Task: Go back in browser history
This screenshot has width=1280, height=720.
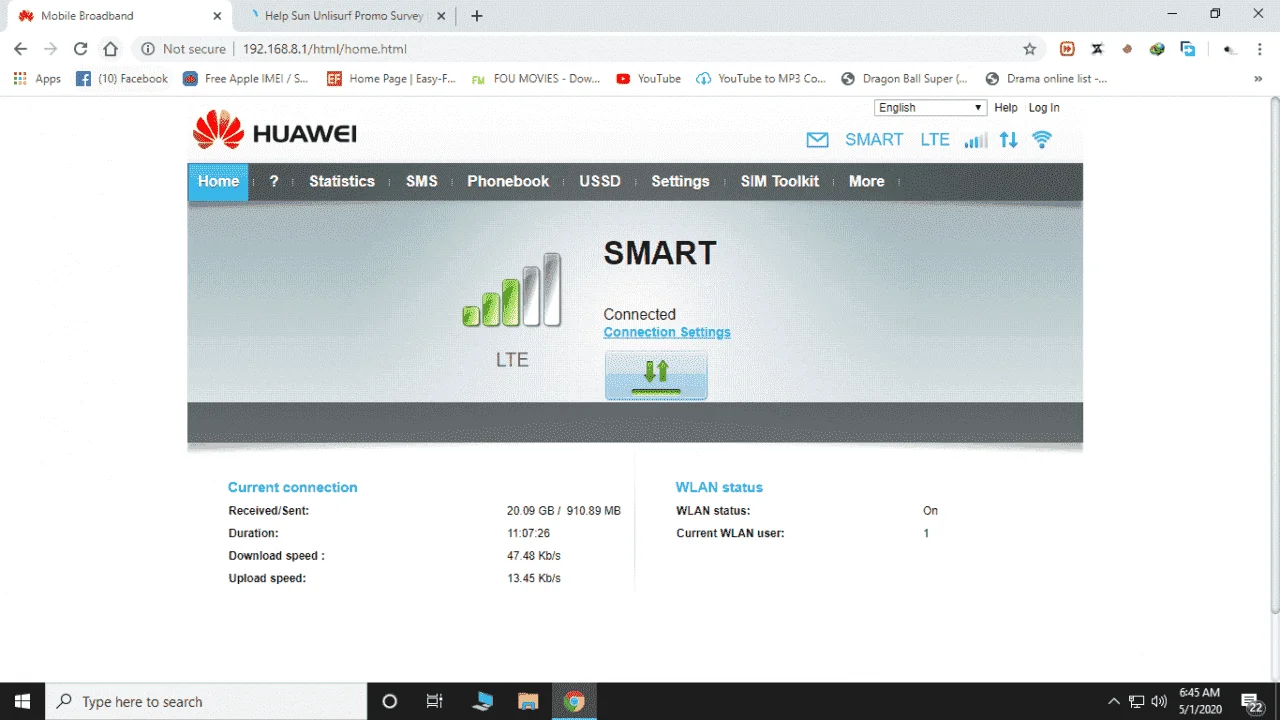Action: click(x=21, y=49)
